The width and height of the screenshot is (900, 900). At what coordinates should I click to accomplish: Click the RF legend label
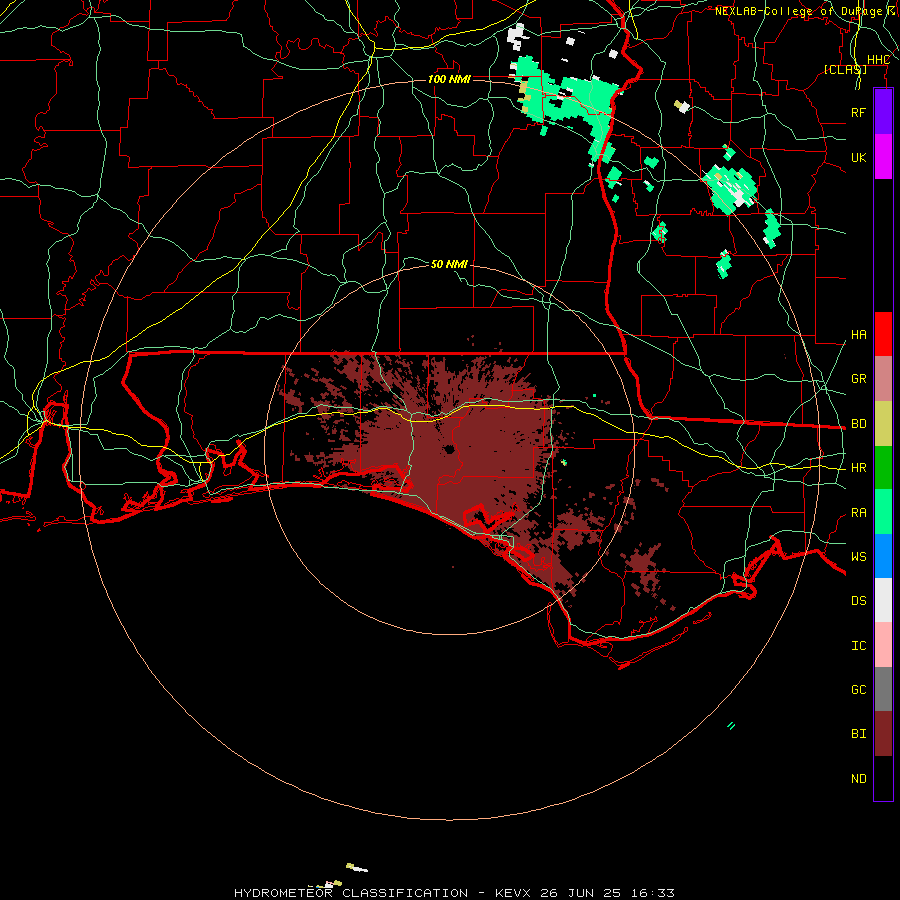click(859, 112)
